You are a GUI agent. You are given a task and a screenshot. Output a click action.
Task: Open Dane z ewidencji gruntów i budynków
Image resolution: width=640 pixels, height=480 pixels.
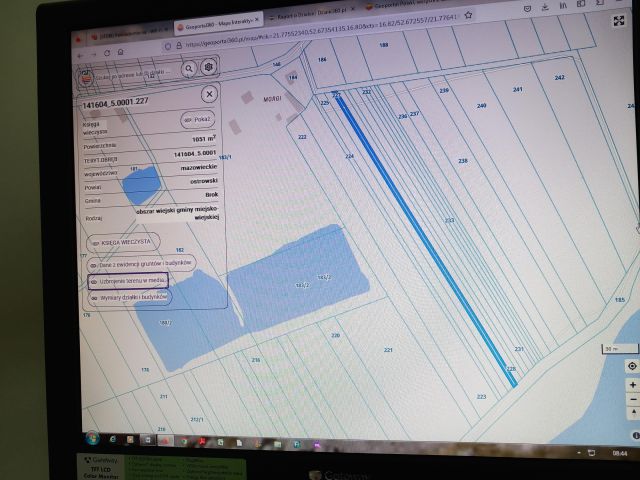click(141, 264)
